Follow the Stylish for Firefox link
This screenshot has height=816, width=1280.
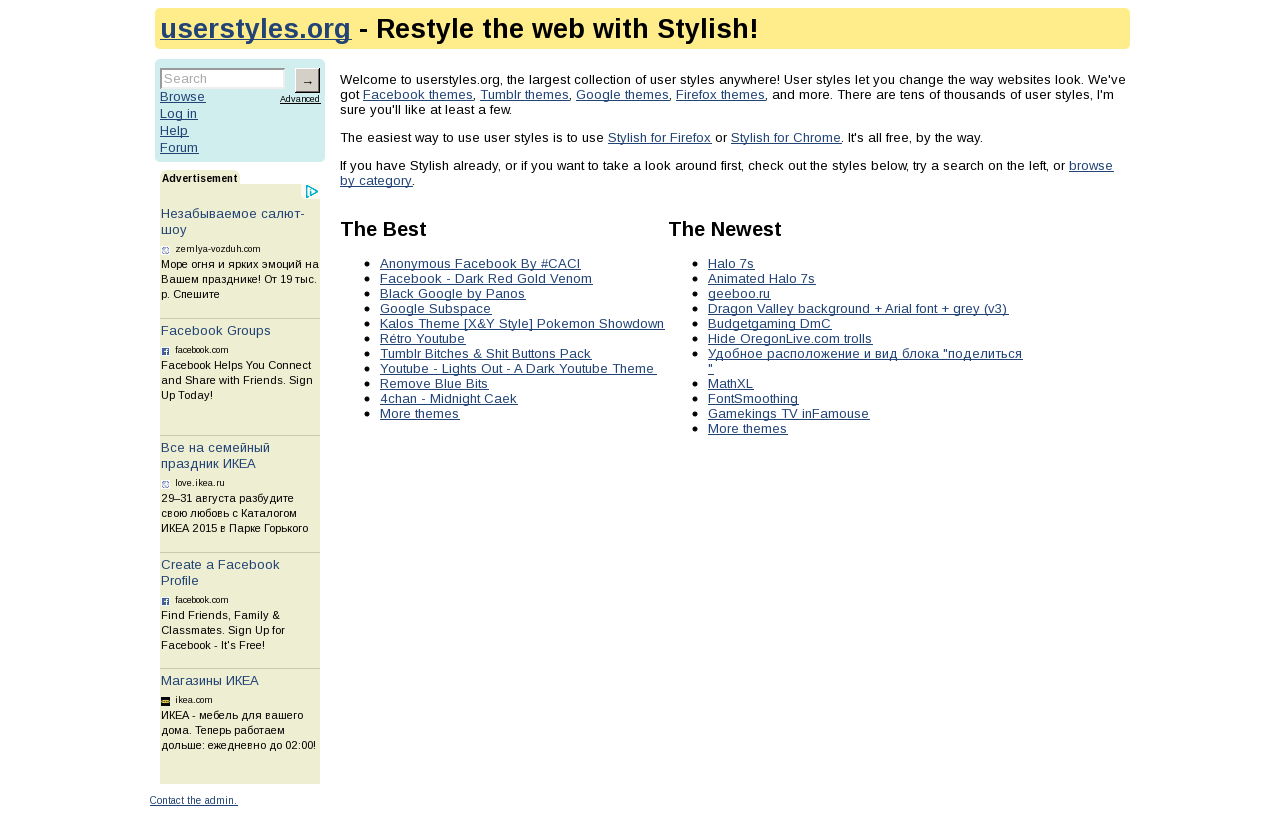(659, 138)
